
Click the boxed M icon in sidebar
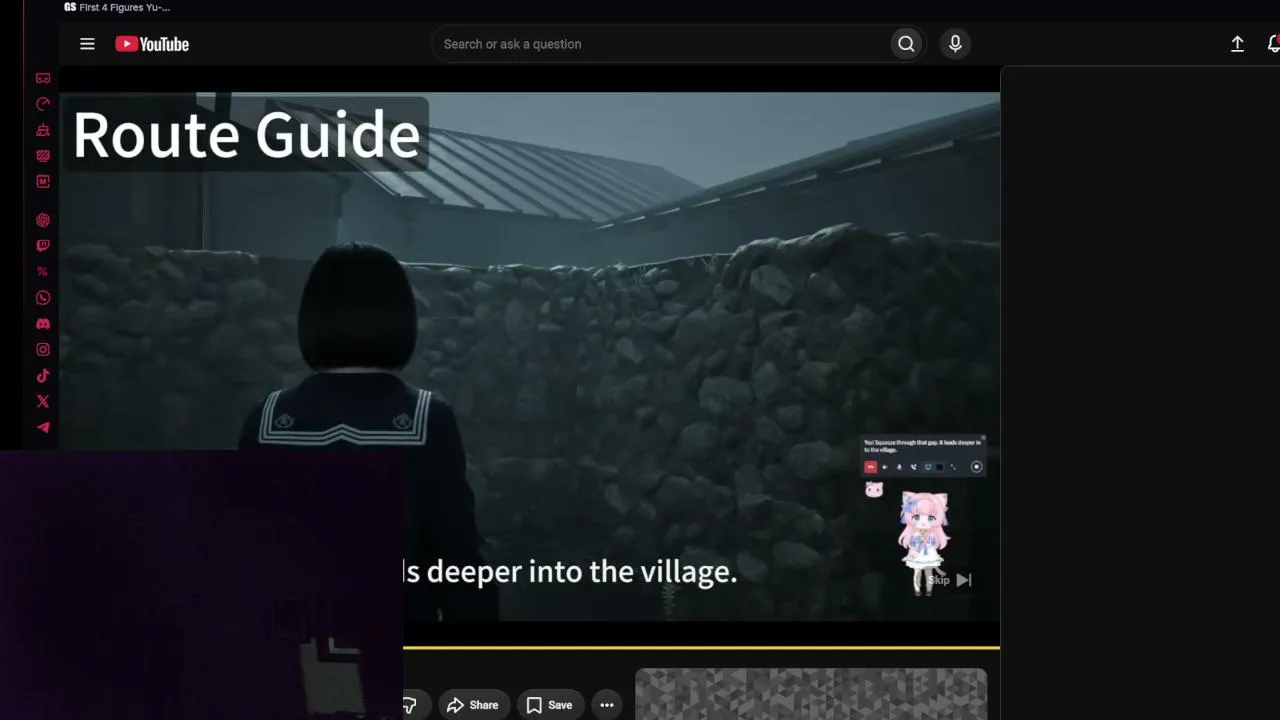(x=43, y=182)
